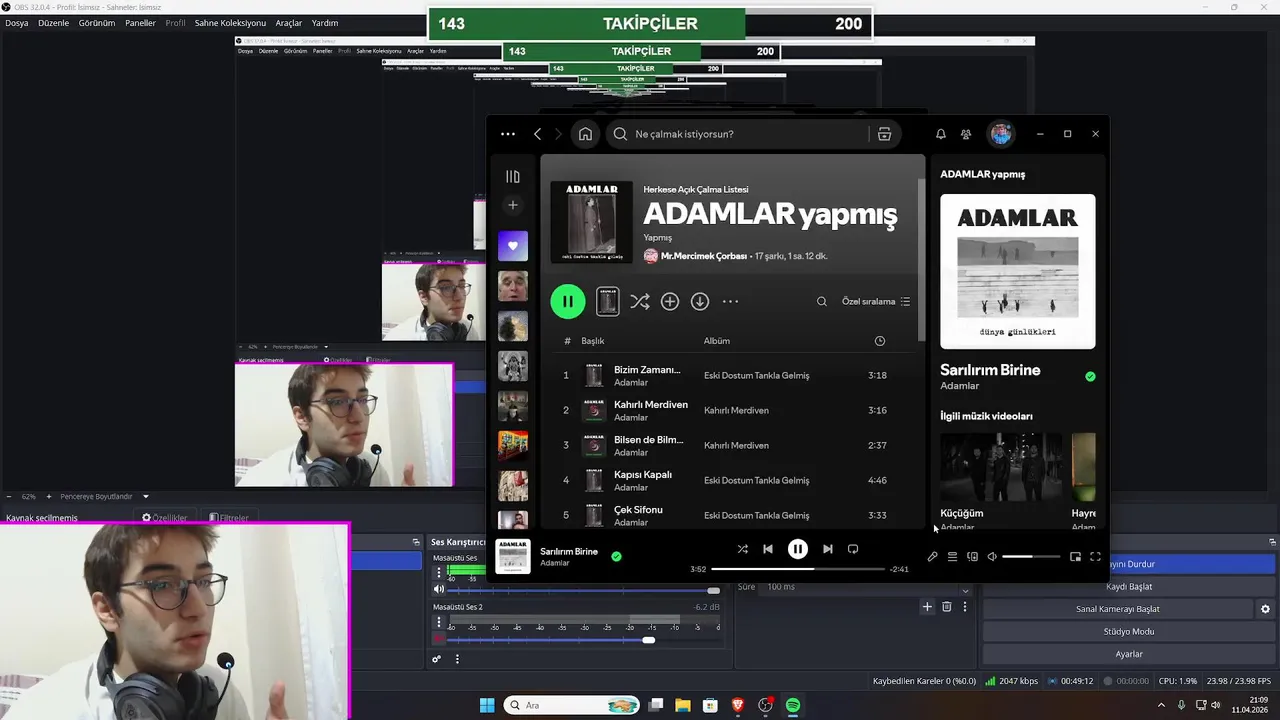1280x720 pixels.
Task: Open OBS preview scaling dropdown
Action: (146, 496)
